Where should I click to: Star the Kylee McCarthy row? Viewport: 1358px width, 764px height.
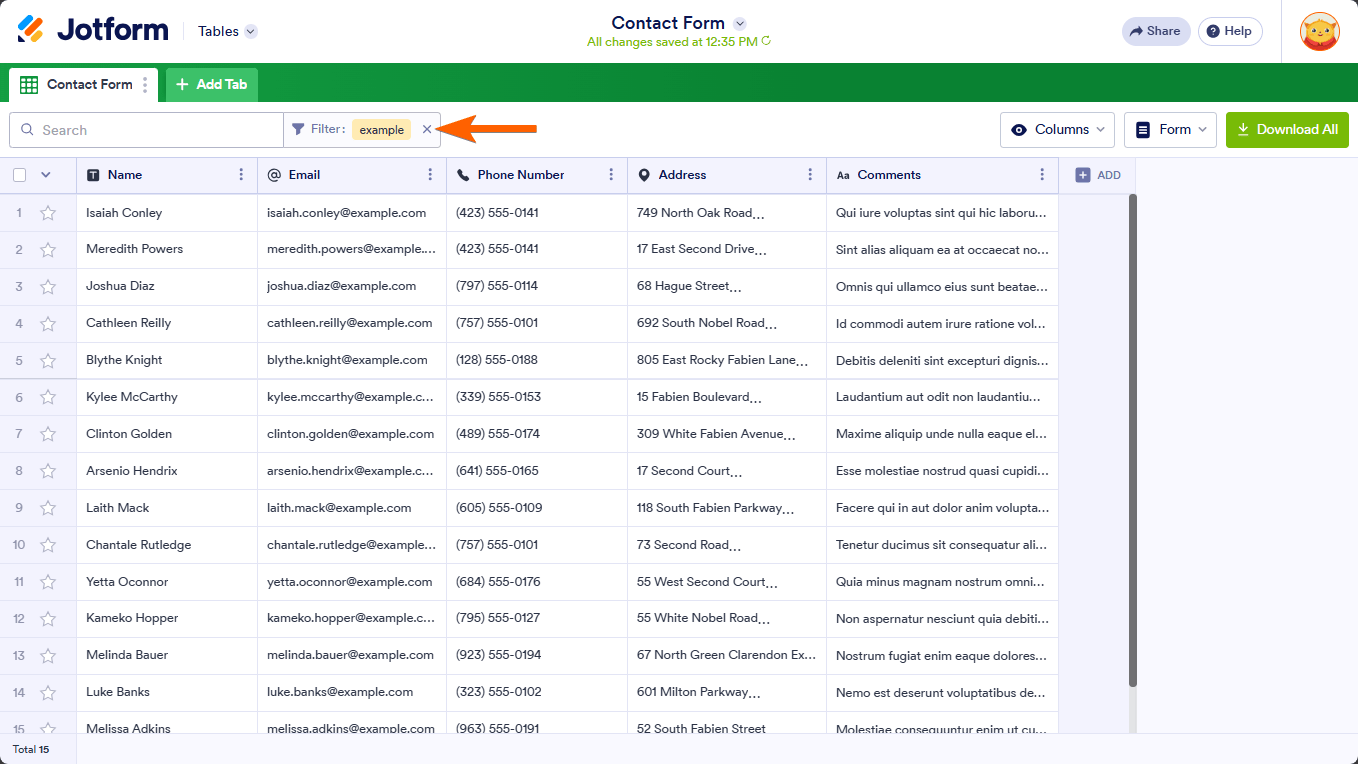48,398
